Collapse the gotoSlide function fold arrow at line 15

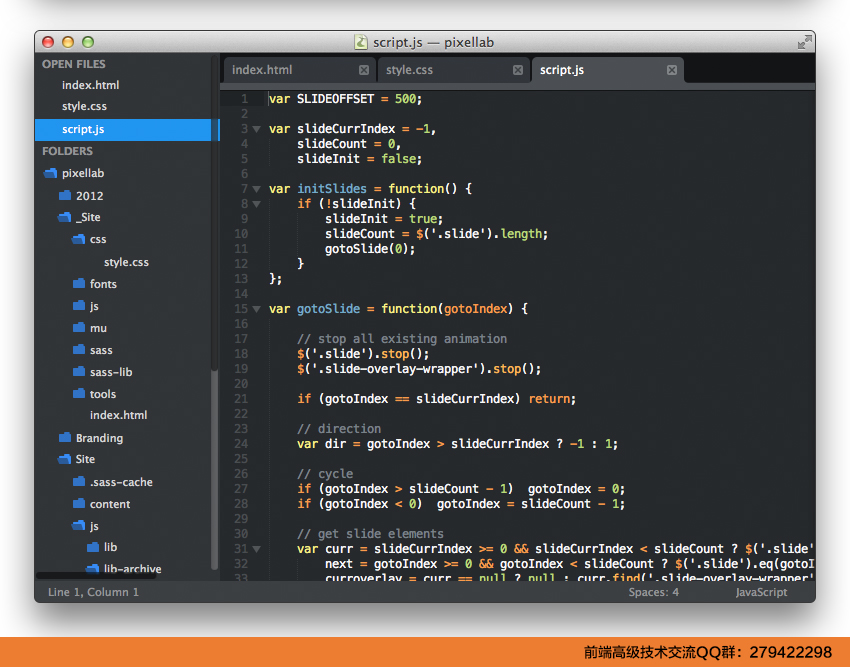[x=256, y=309]
